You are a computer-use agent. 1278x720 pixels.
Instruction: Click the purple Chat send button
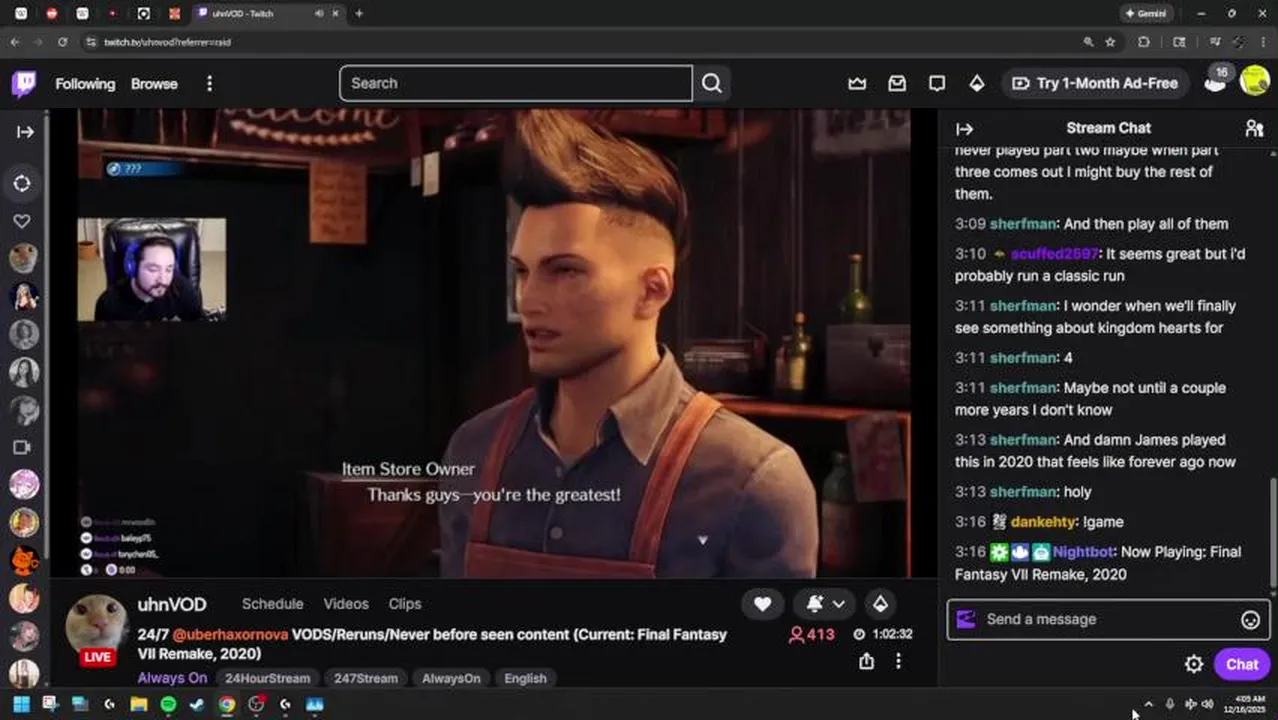click(x=1242, y=664)
